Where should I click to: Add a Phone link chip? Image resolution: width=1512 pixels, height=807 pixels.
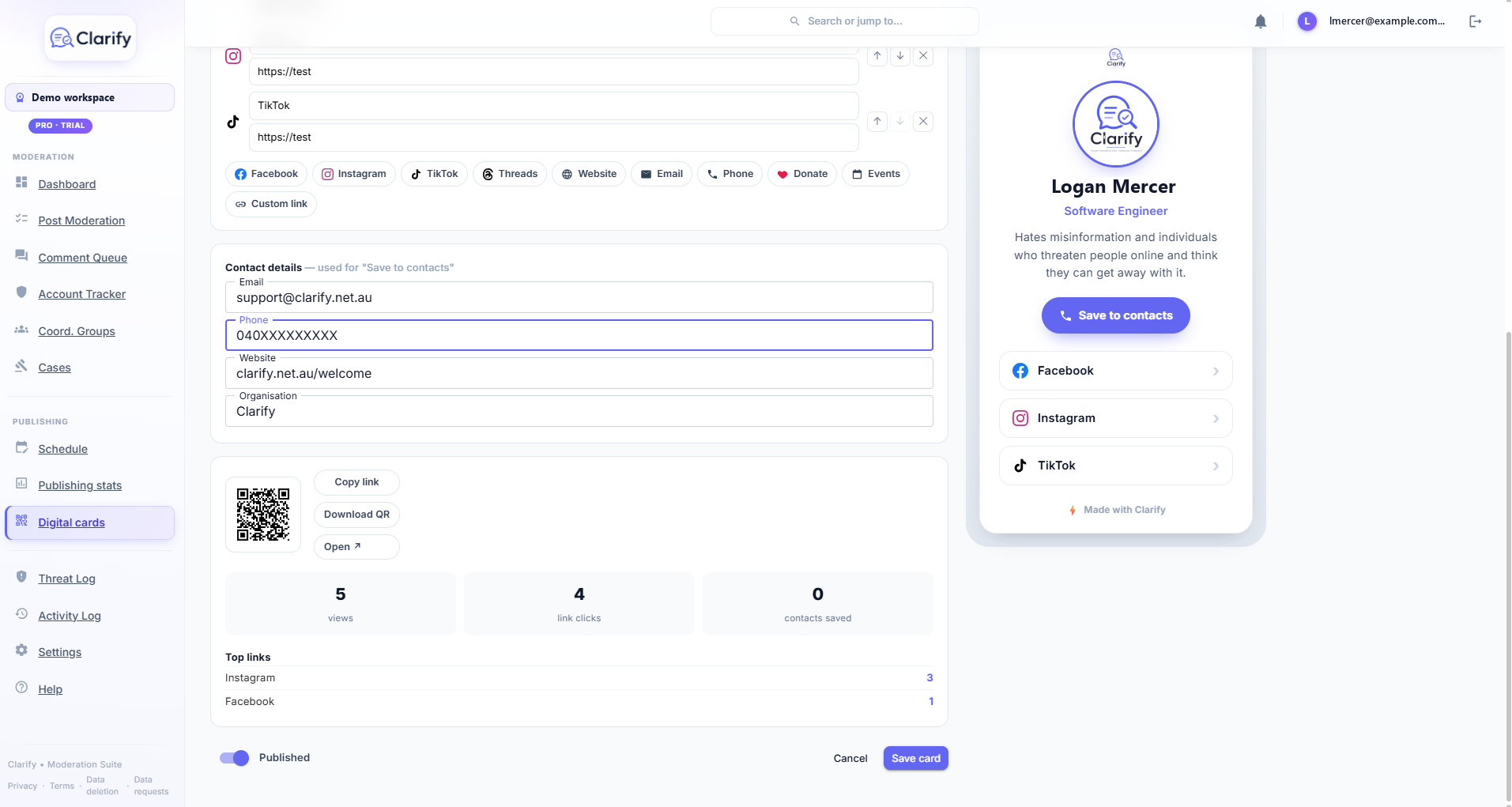click(x=730, y=174)
